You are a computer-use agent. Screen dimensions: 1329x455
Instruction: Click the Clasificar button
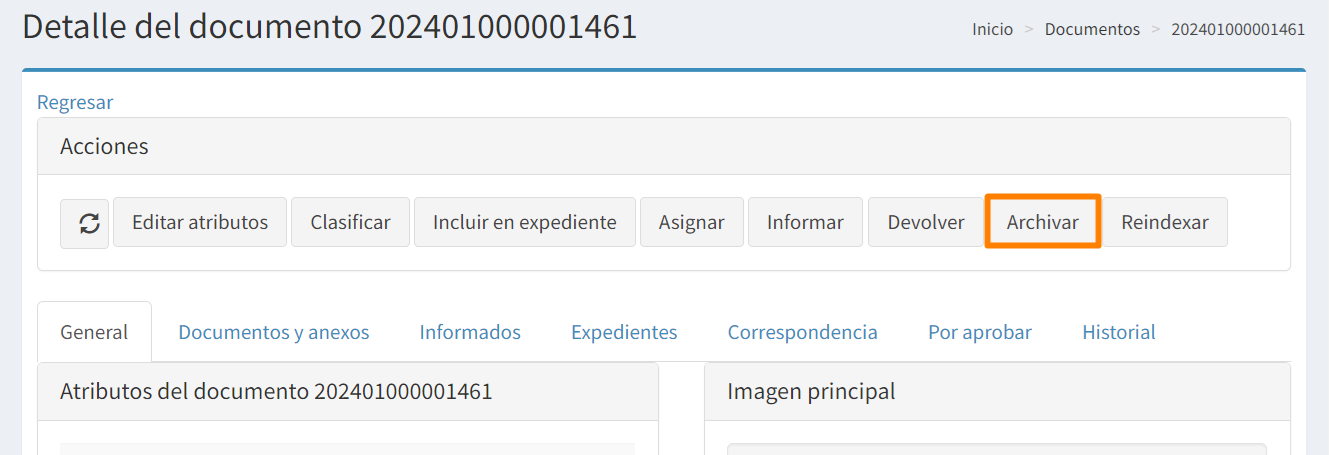point(350,222)
